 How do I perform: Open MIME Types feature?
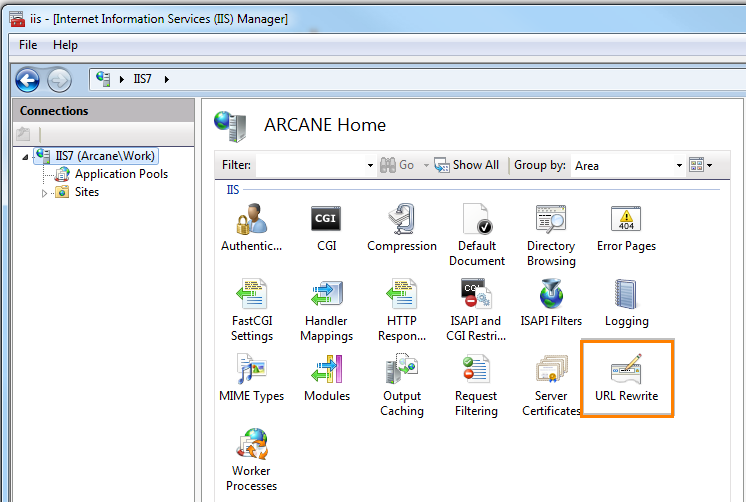(252, 378)
